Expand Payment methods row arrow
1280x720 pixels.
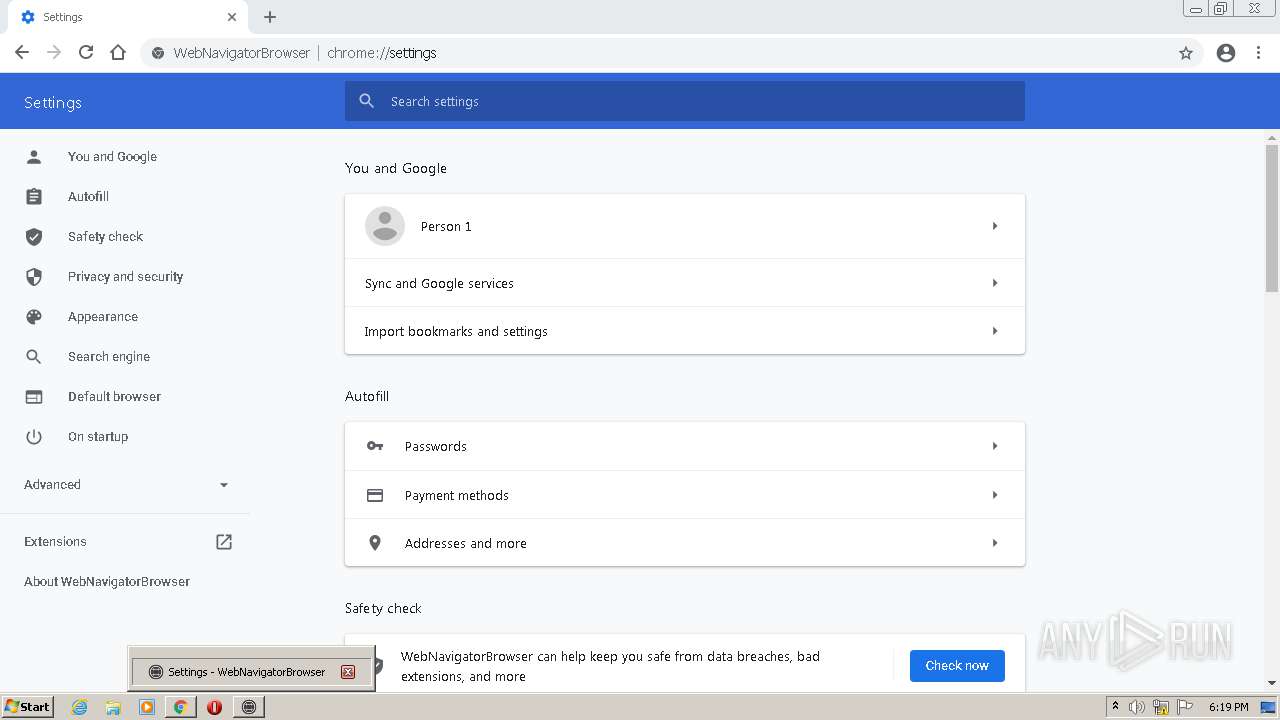tap(995, 495)
